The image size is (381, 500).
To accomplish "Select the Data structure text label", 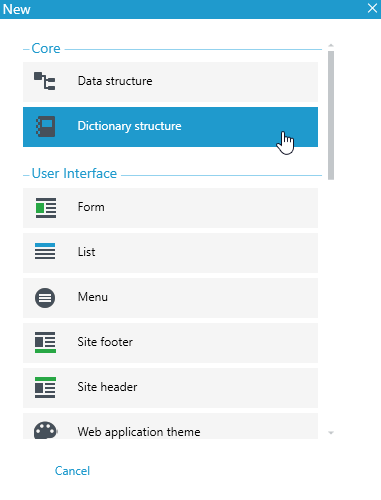I will (115, 81).
